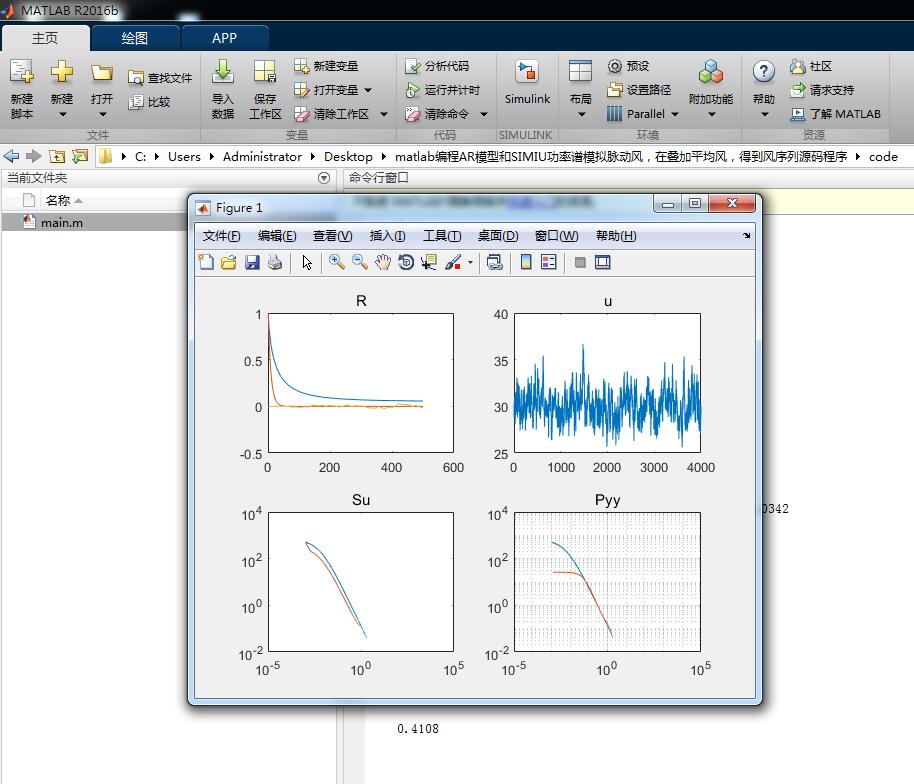The width and height of the screenshot is (914, 784).
Task: Expand Clear Workspace (清除工作区) dropdown
Action: click(384, 114)
